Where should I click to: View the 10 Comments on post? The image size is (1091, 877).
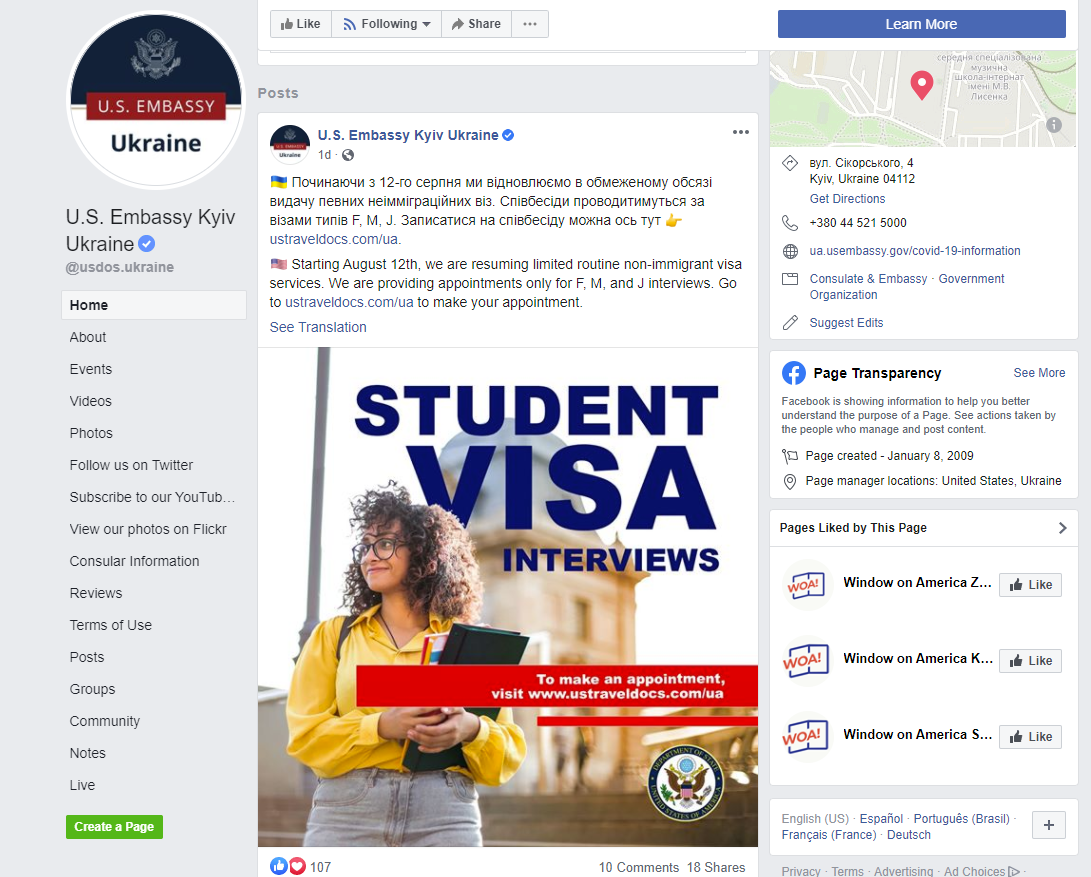(x=639, y=867)
